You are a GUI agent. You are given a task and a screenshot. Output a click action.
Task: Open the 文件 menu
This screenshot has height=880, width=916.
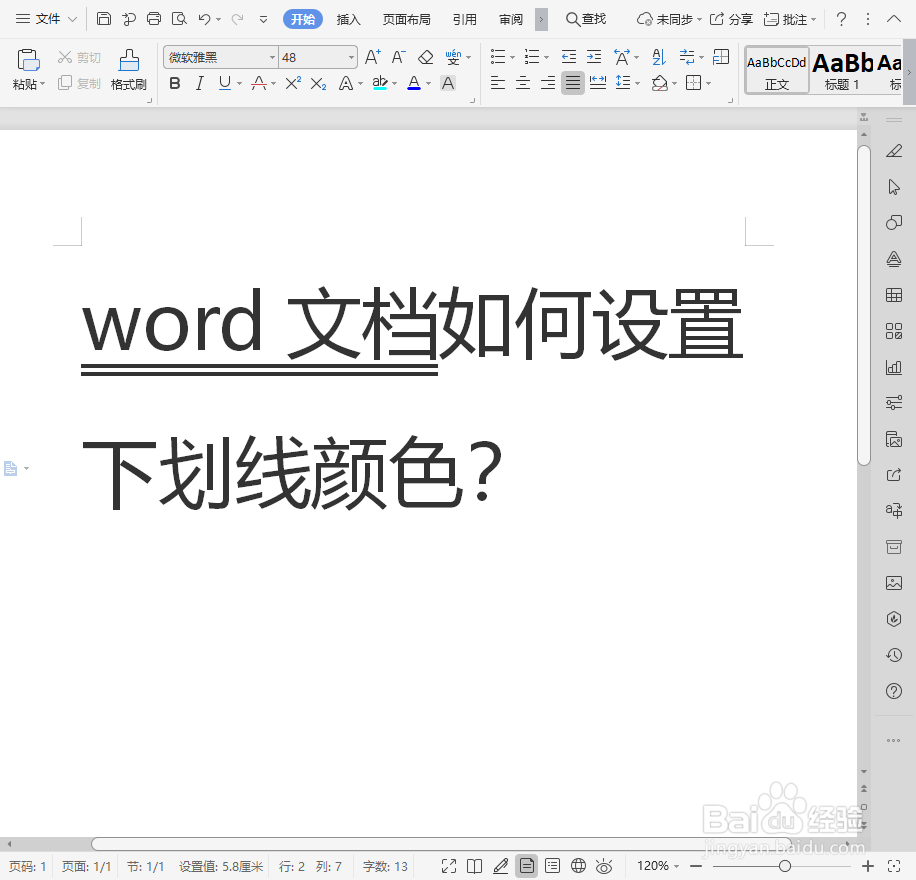46,19
